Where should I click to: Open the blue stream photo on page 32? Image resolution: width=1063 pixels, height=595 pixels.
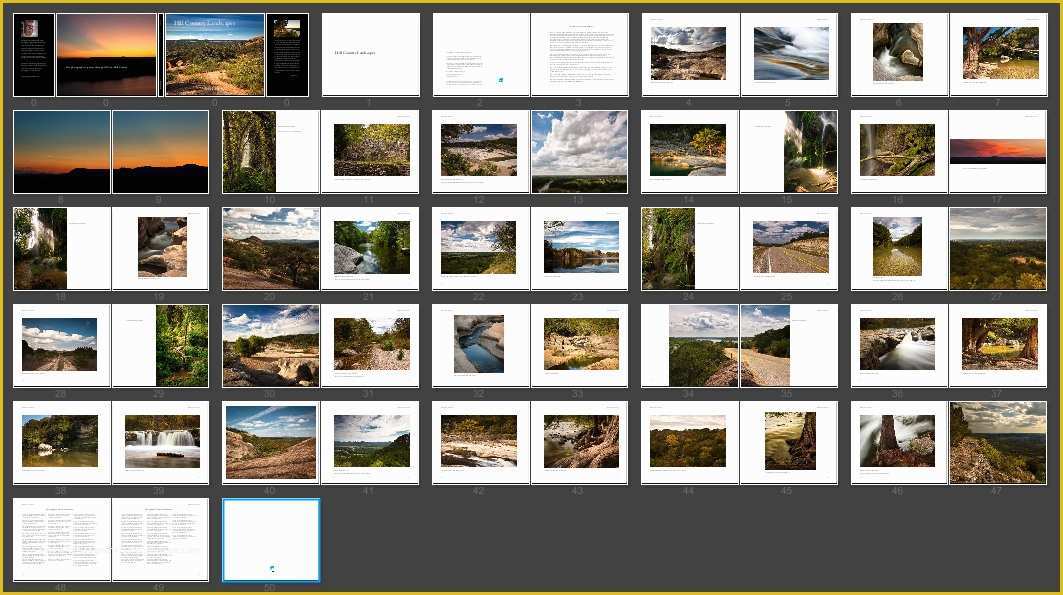(x=479, y=345)
